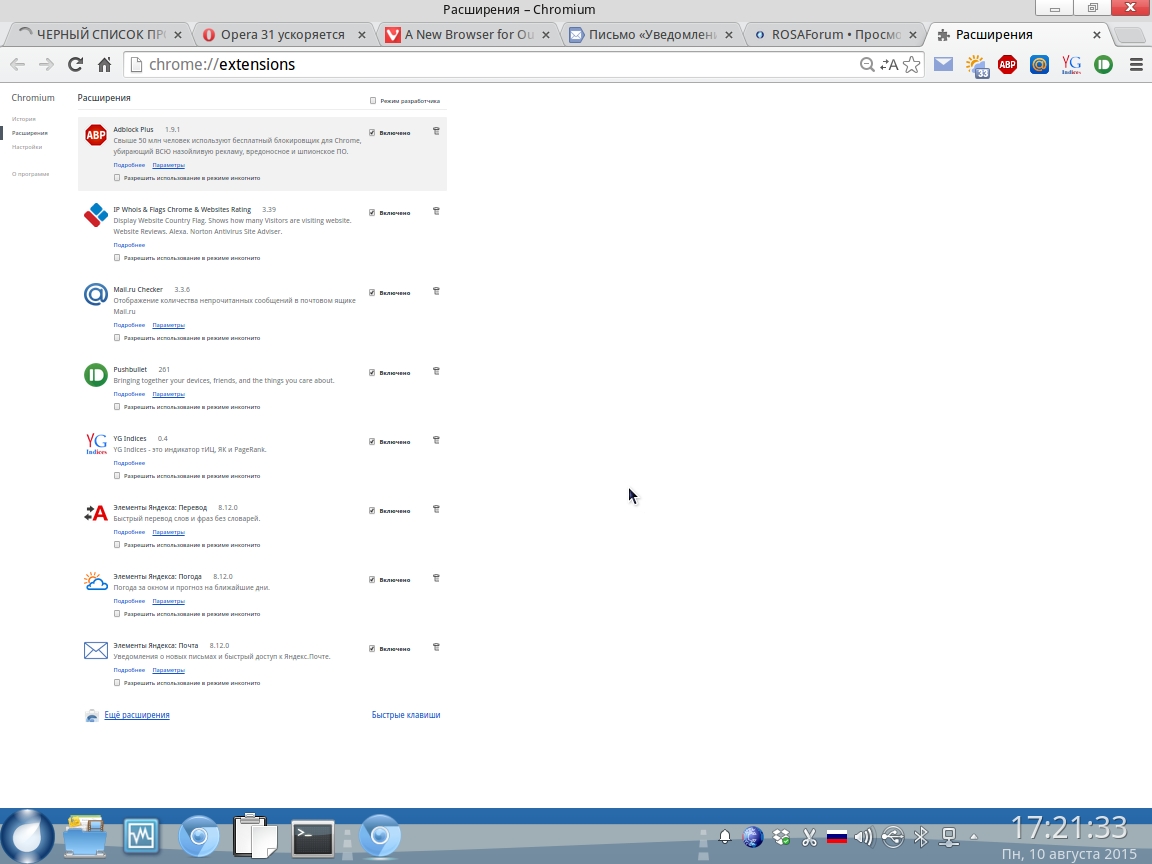Viewport: 1152px width, 864px height.
Task: Open Яндекс Погода Параметры link
Action: point(168,602)
